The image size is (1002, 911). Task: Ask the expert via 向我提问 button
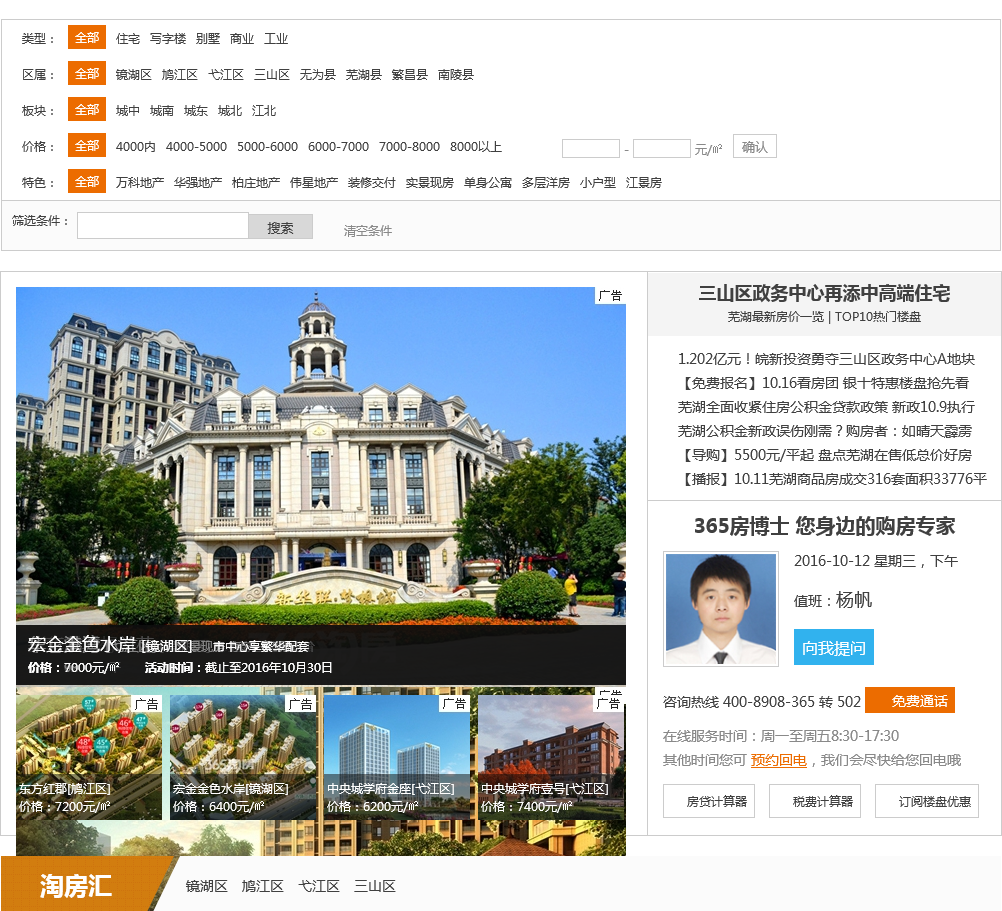pos(834,647)
